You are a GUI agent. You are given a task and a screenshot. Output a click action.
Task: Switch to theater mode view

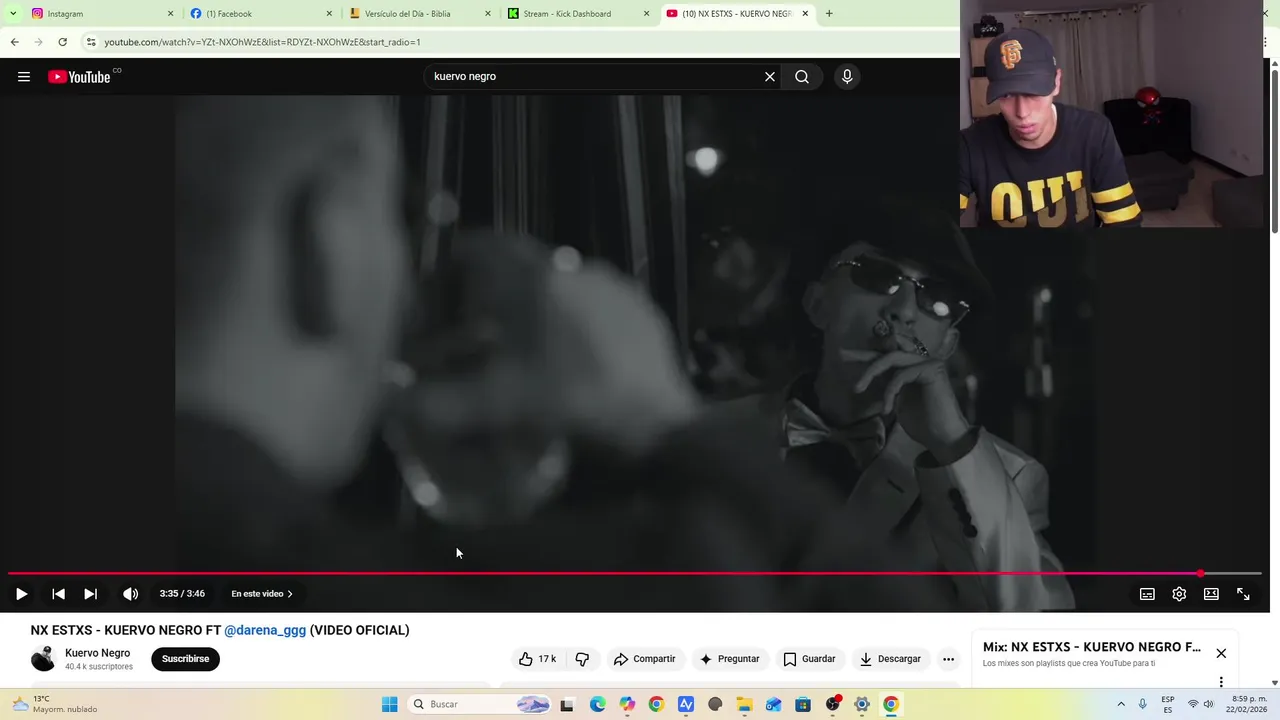pos(1211,594)
